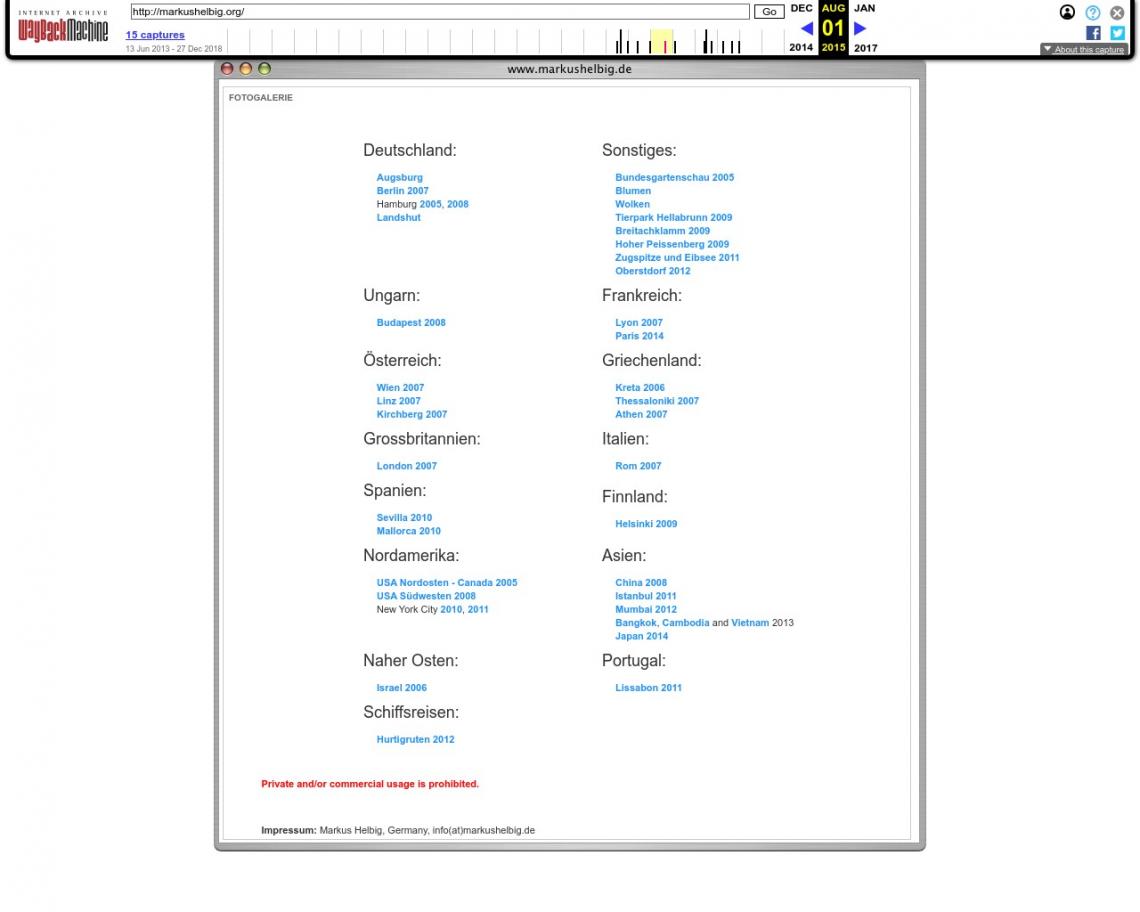Share capture on Facebook
Screen dimensions: 1140x912
[x=1093, y=33]
